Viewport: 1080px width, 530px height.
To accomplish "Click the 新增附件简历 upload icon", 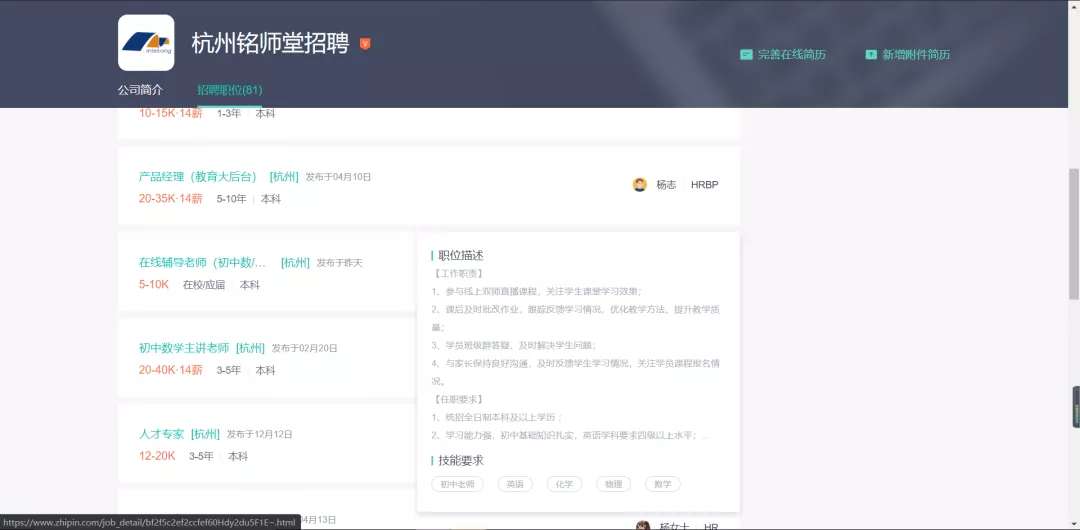I will (871, 54).
